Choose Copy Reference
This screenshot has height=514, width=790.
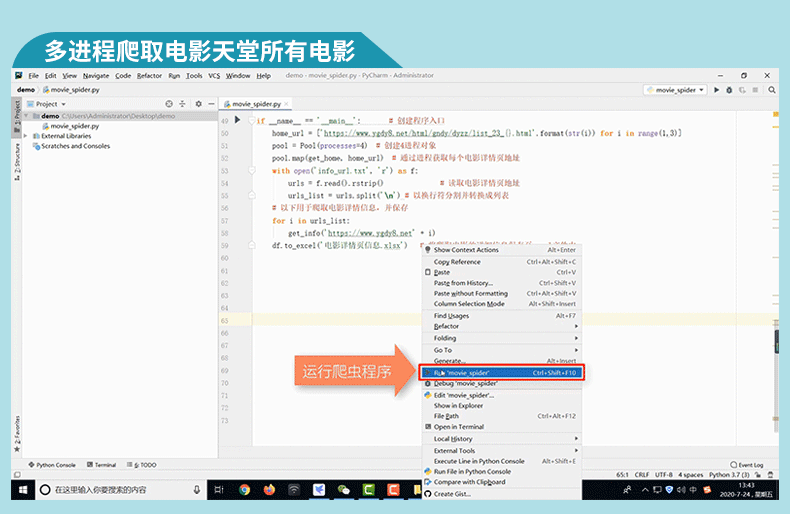tap(502, 262)
